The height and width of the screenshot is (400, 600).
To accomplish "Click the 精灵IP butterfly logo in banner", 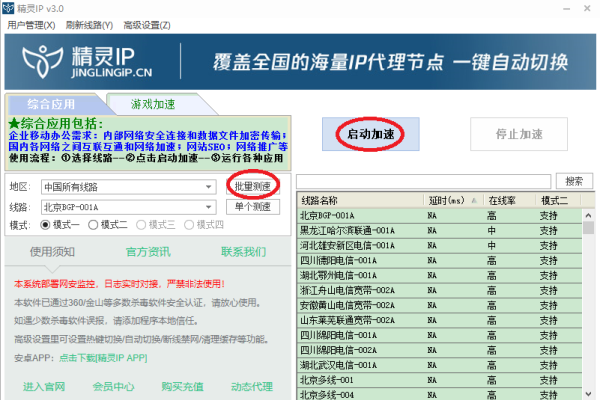I will [x=42, y=61].
